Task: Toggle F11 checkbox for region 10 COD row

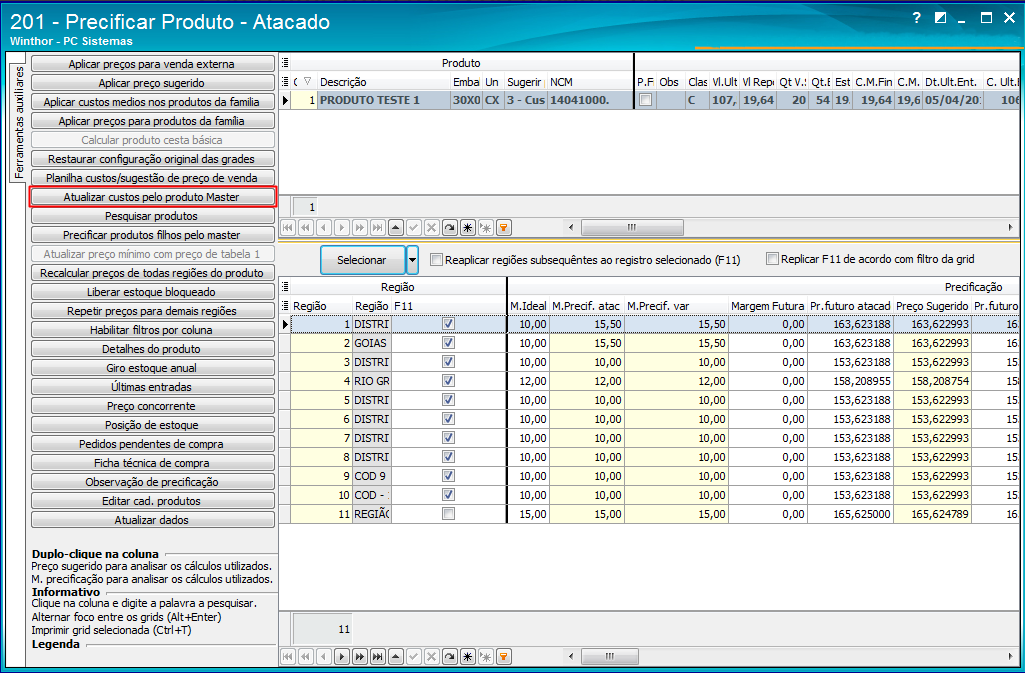Action: (448, 495)
